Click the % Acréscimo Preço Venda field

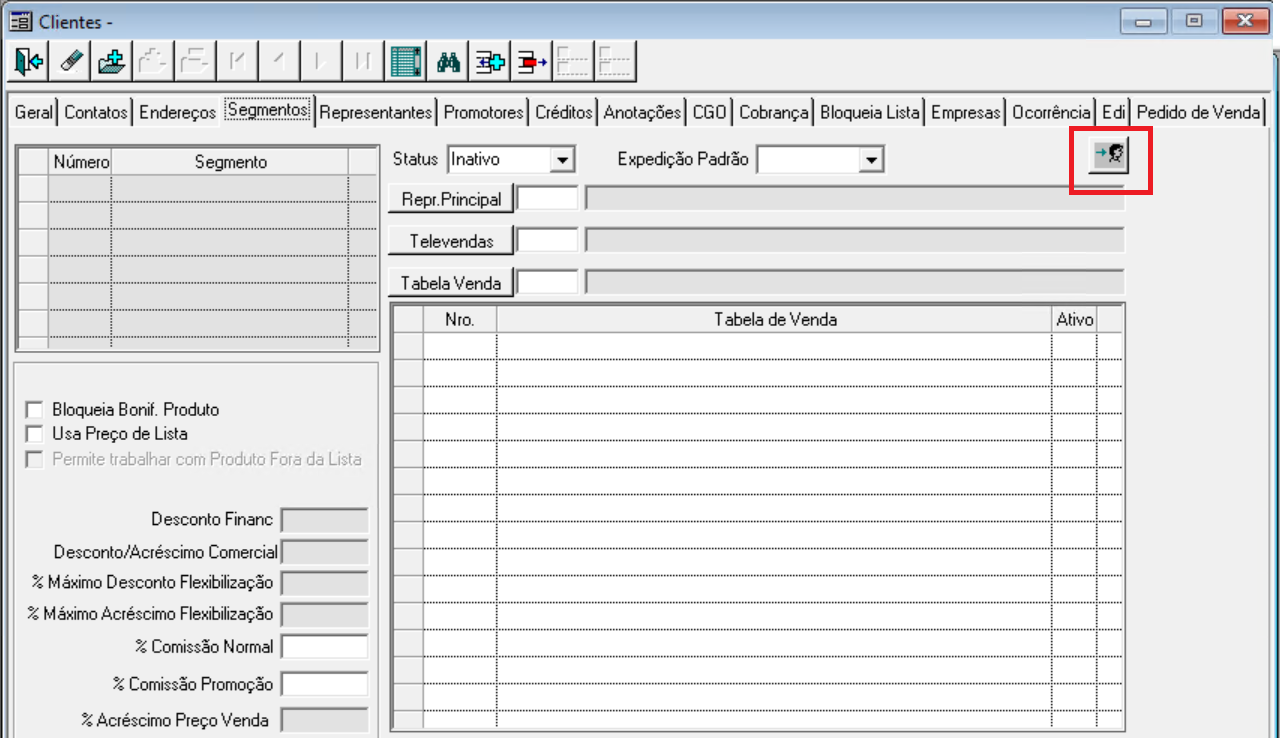325,720
